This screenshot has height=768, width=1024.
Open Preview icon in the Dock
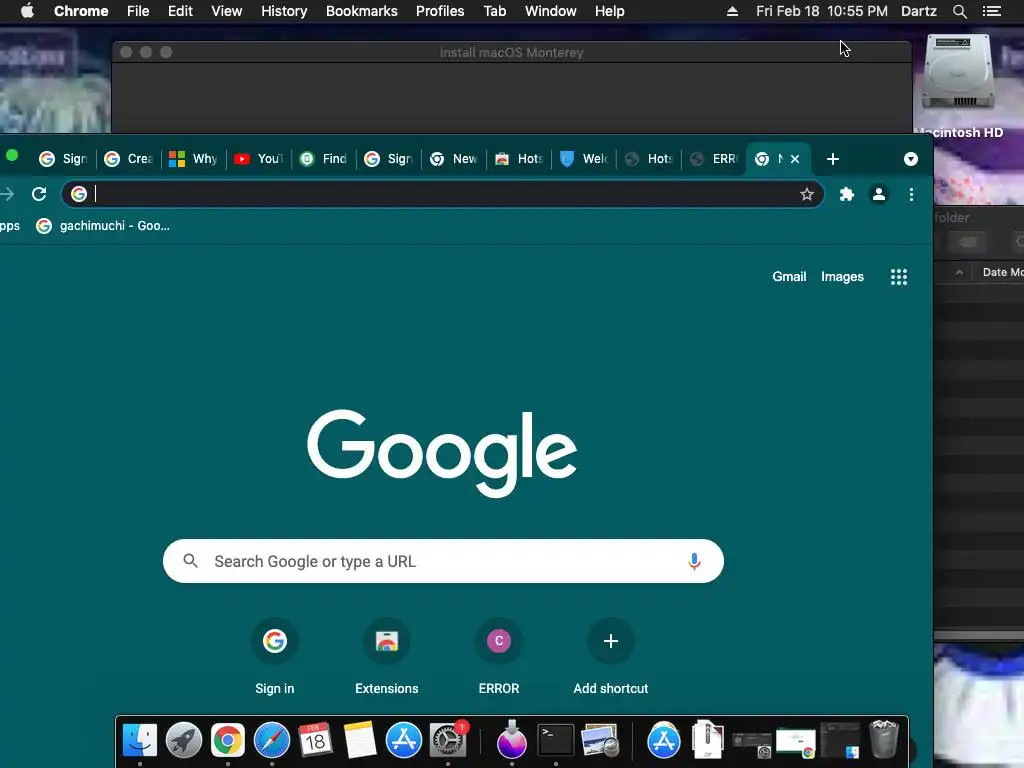(x=600, y=740)
